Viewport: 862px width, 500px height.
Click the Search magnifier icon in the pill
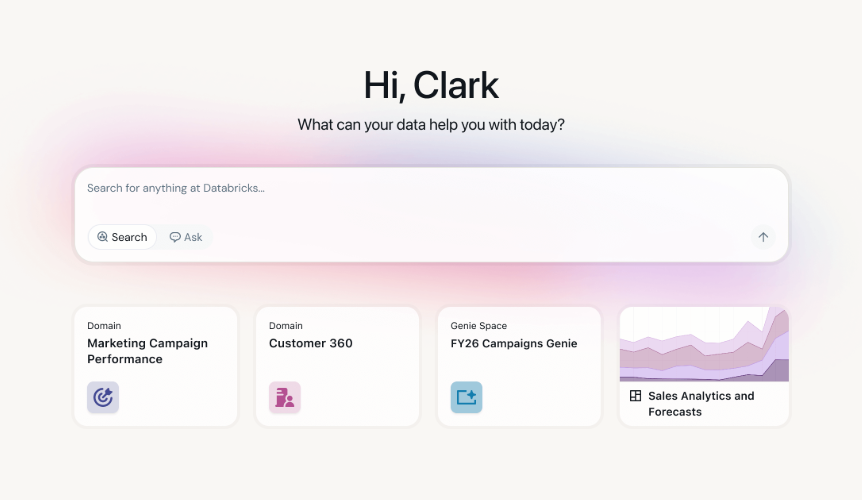click(x=102, y=237)
